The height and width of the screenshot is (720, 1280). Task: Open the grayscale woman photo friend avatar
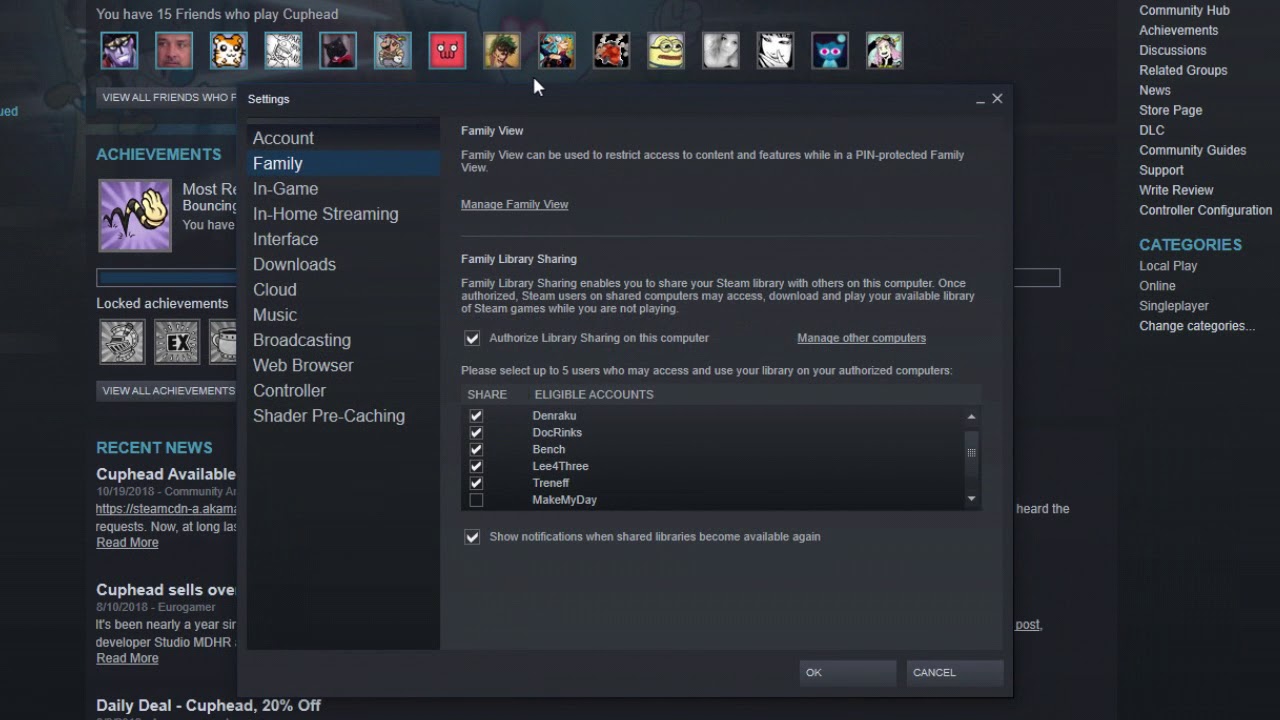coord(721,51)
